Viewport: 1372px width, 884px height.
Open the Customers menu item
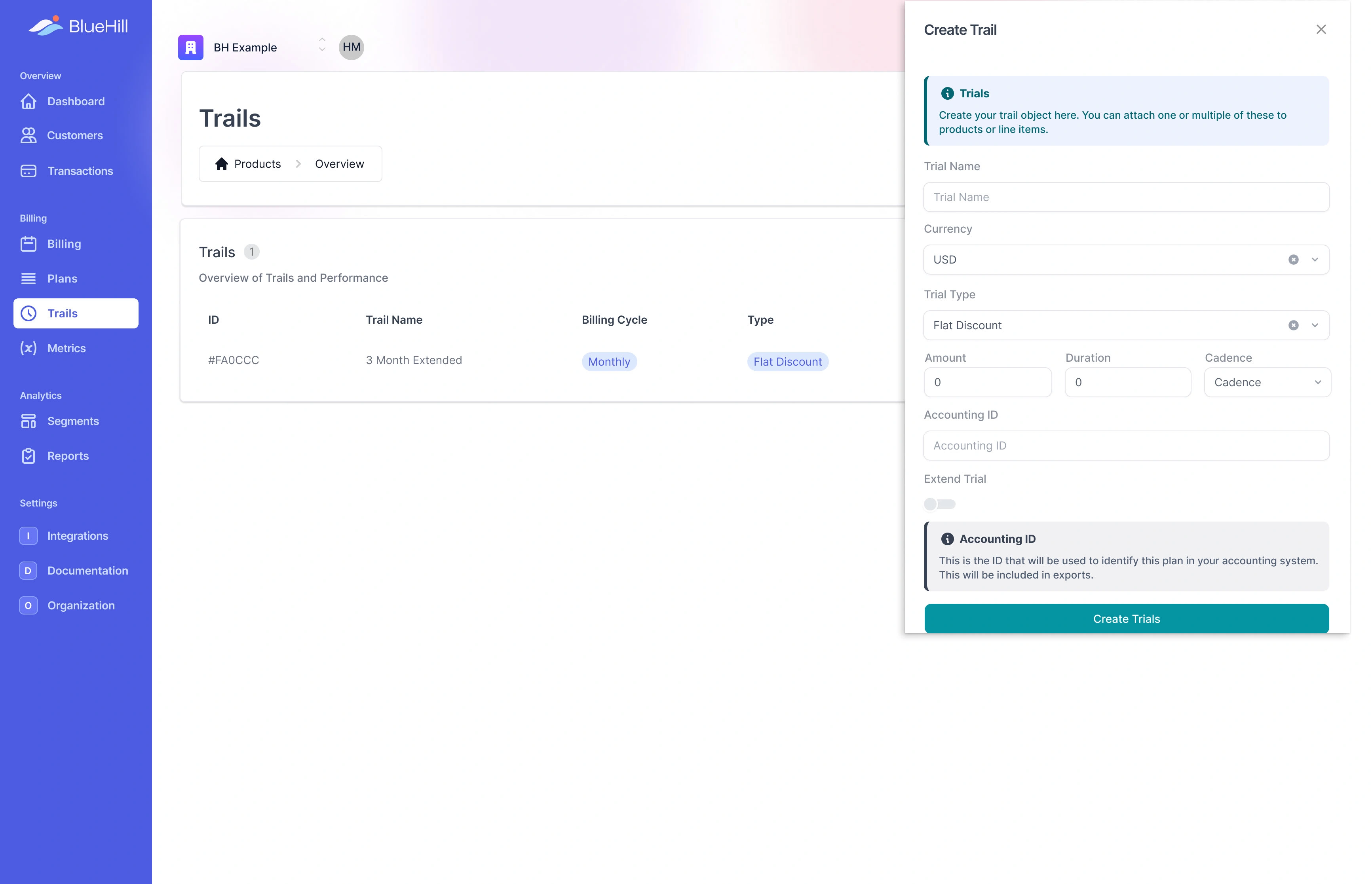tap(76, 135)
